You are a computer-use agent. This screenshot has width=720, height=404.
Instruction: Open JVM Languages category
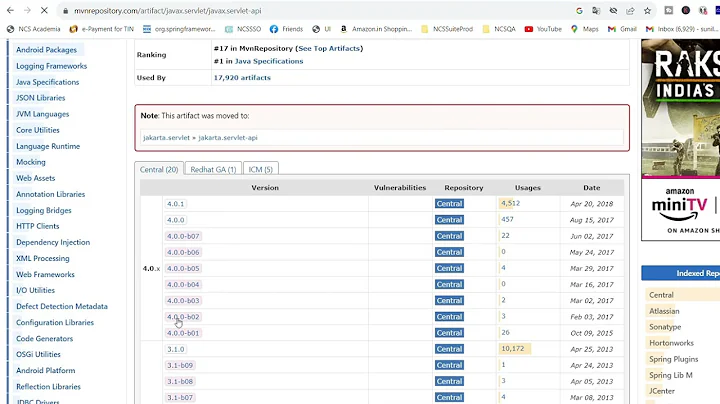click(42, 114)
